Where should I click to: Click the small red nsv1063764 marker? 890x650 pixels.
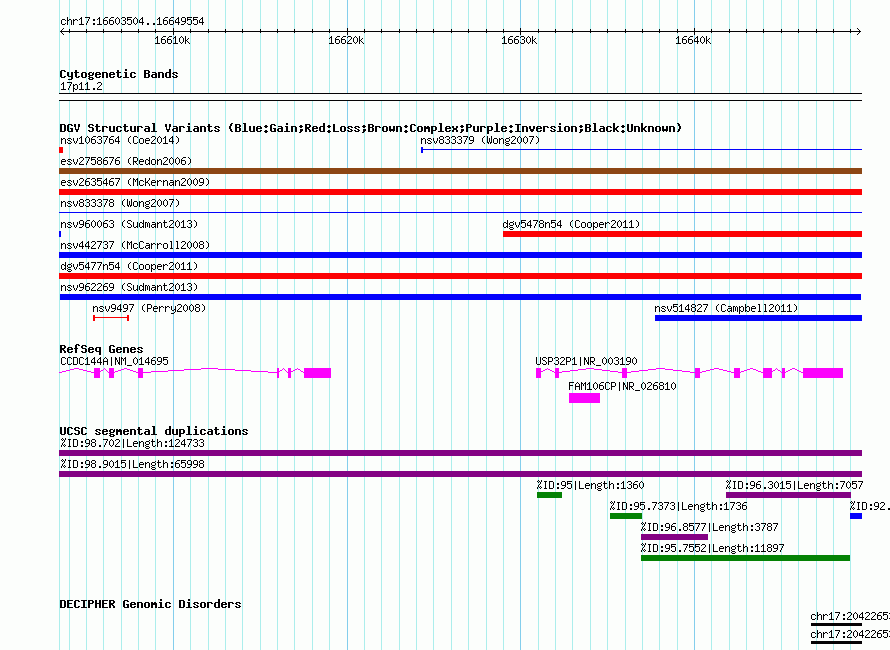coord(61,150)
